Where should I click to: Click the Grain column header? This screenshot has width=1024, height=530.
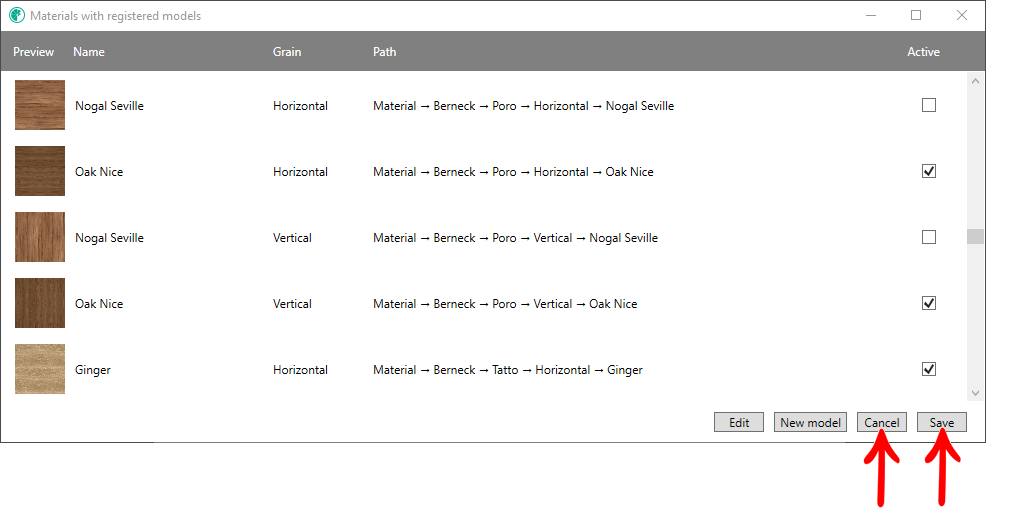(x=287, y=52)
